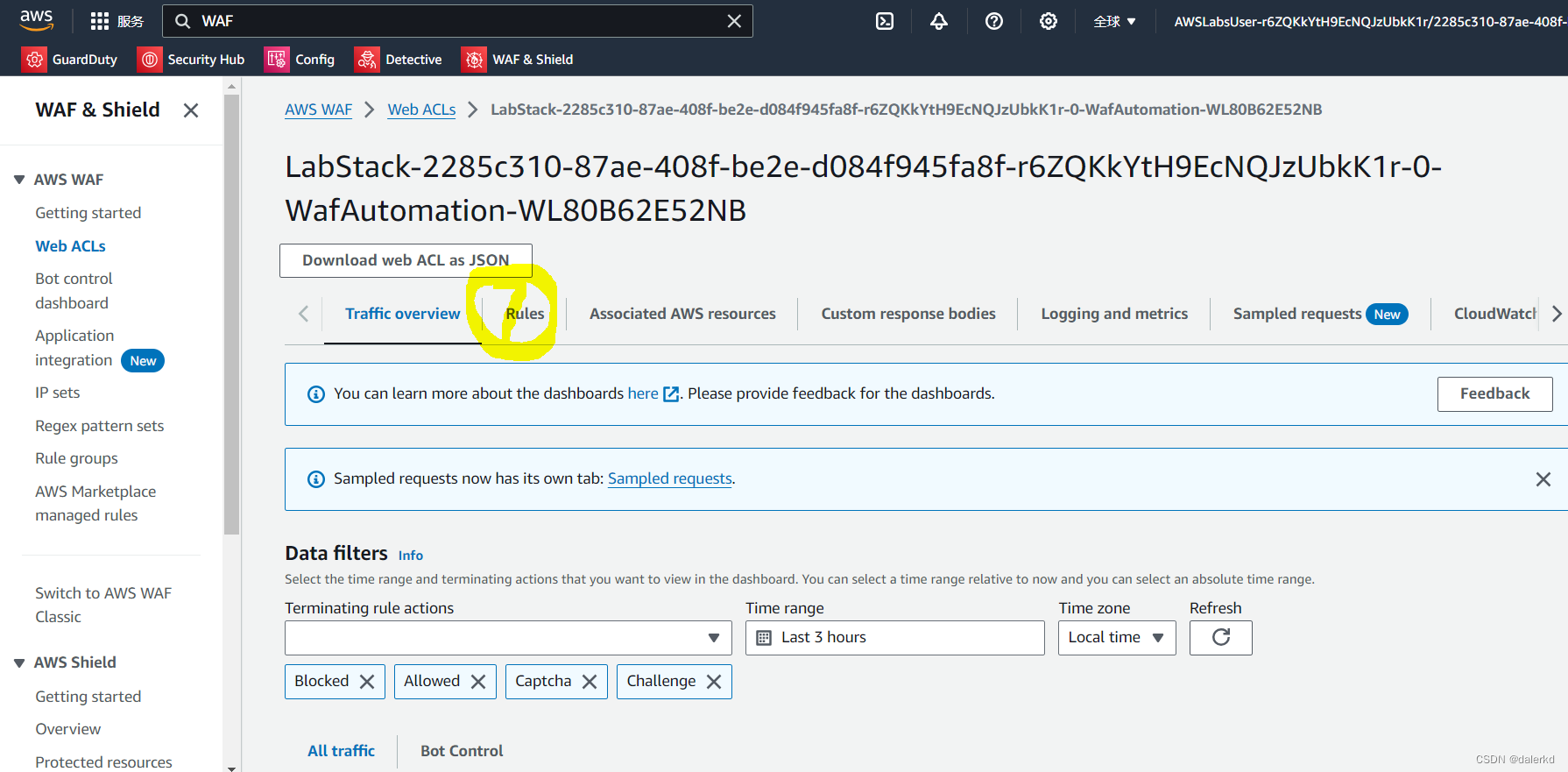1568x772 pixels.
Task: Open Security Hub favorite shortcut
Action: click(x=191, y=60)
